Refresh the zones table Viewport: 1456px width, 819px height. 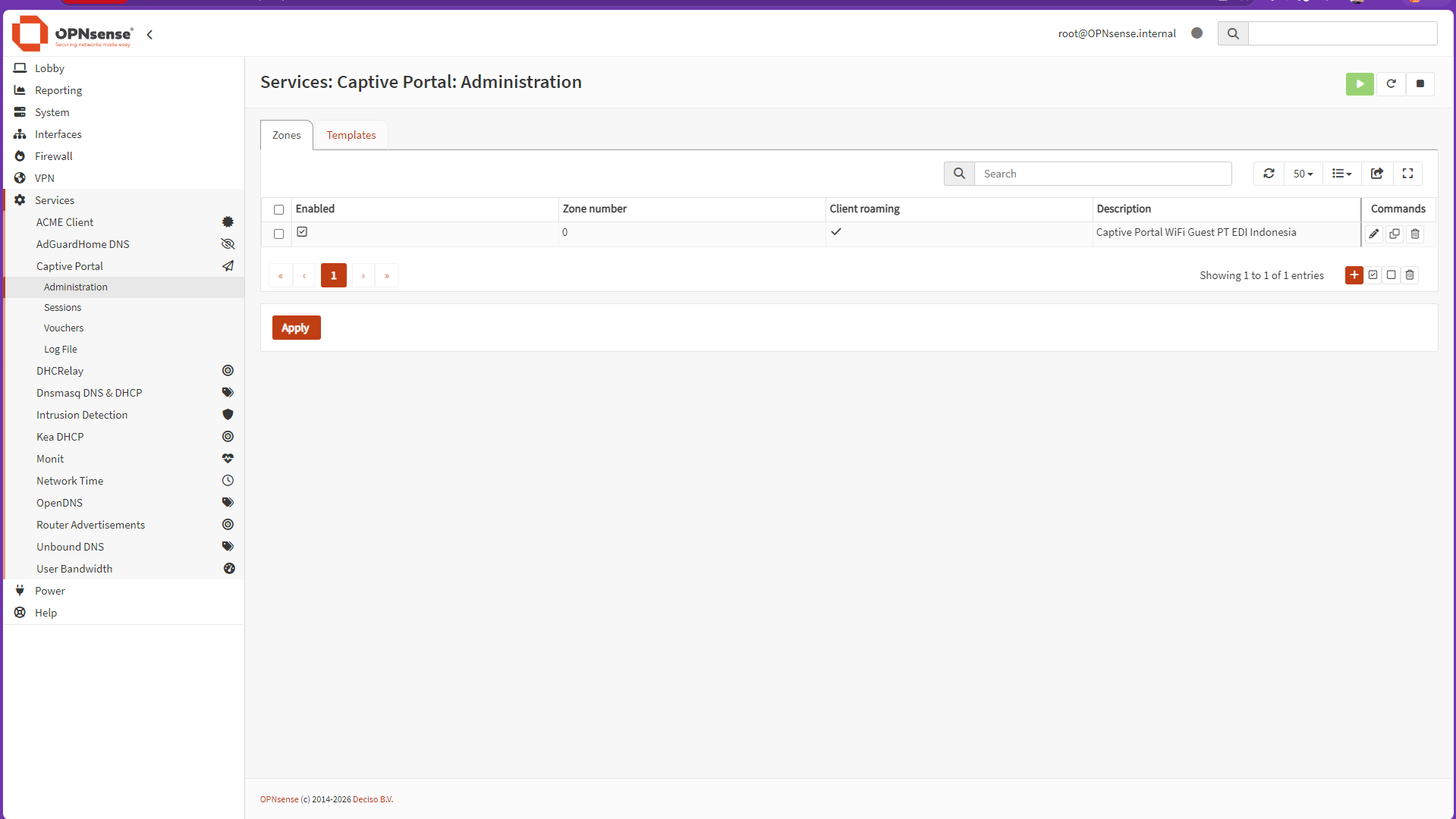[x=1269, y=174]
